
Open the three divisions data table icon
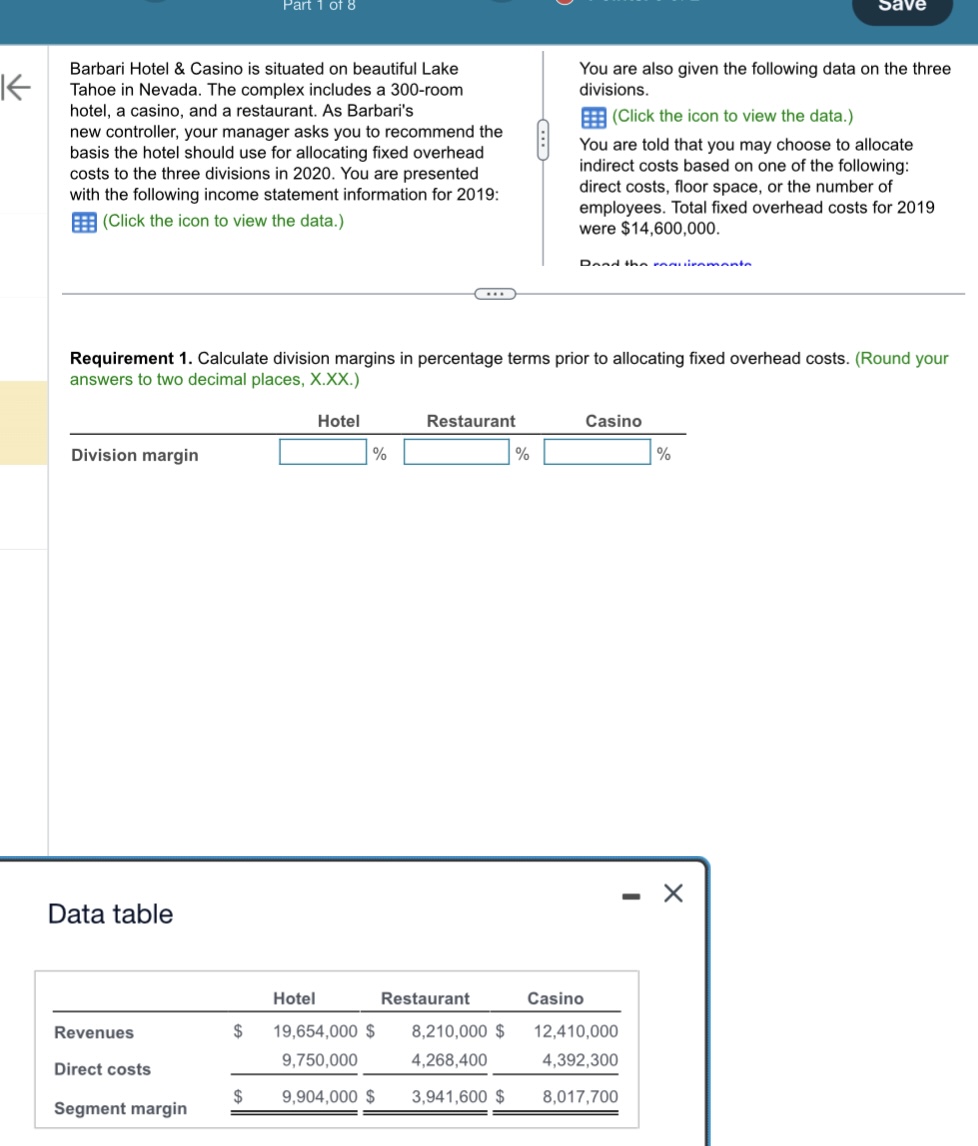pos(594,117)
